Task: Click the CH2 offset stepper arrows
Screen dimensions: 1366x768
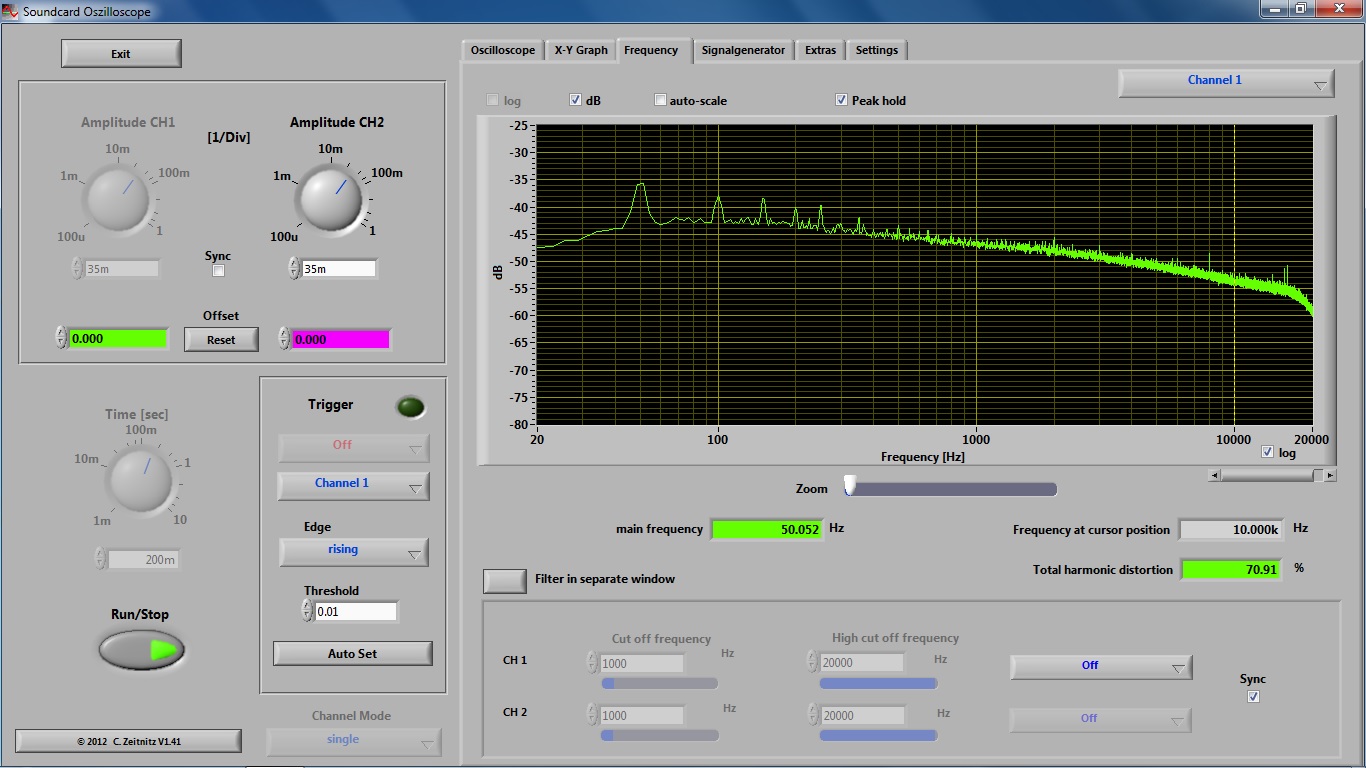Action: pos(284,339)
